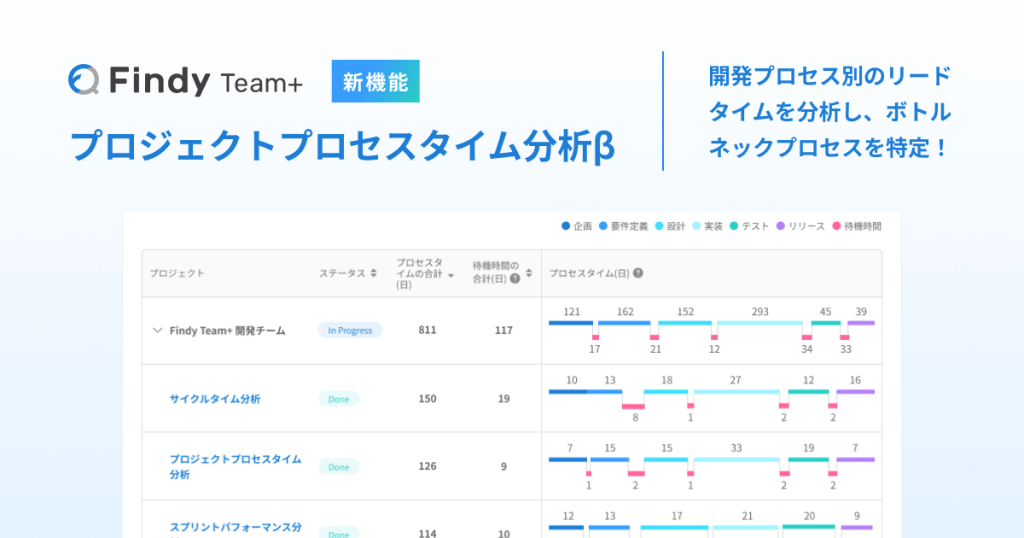This screenshot has height=538, width=1024.
Task: Click the プロジェクト column header
Action: (x=177, y=273)
